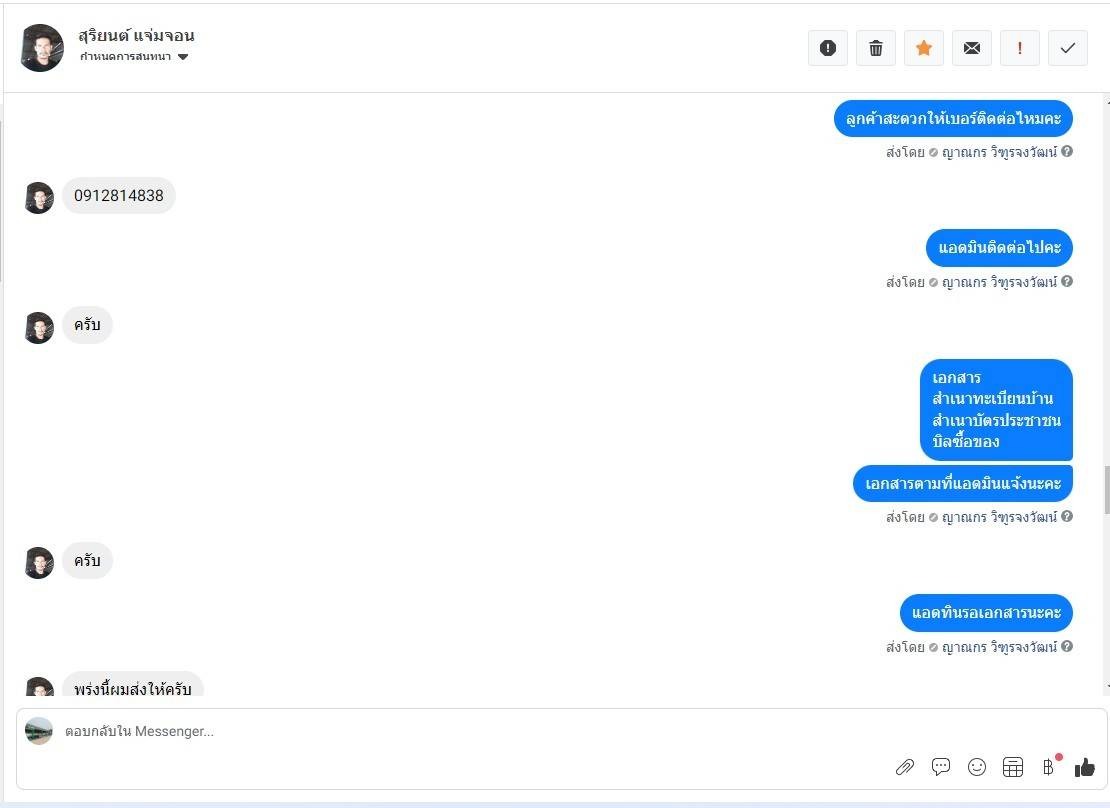Viewport: 1110px width, 808px height.
Task: Click the calendar grid icon
Action: coord(1013,767)
